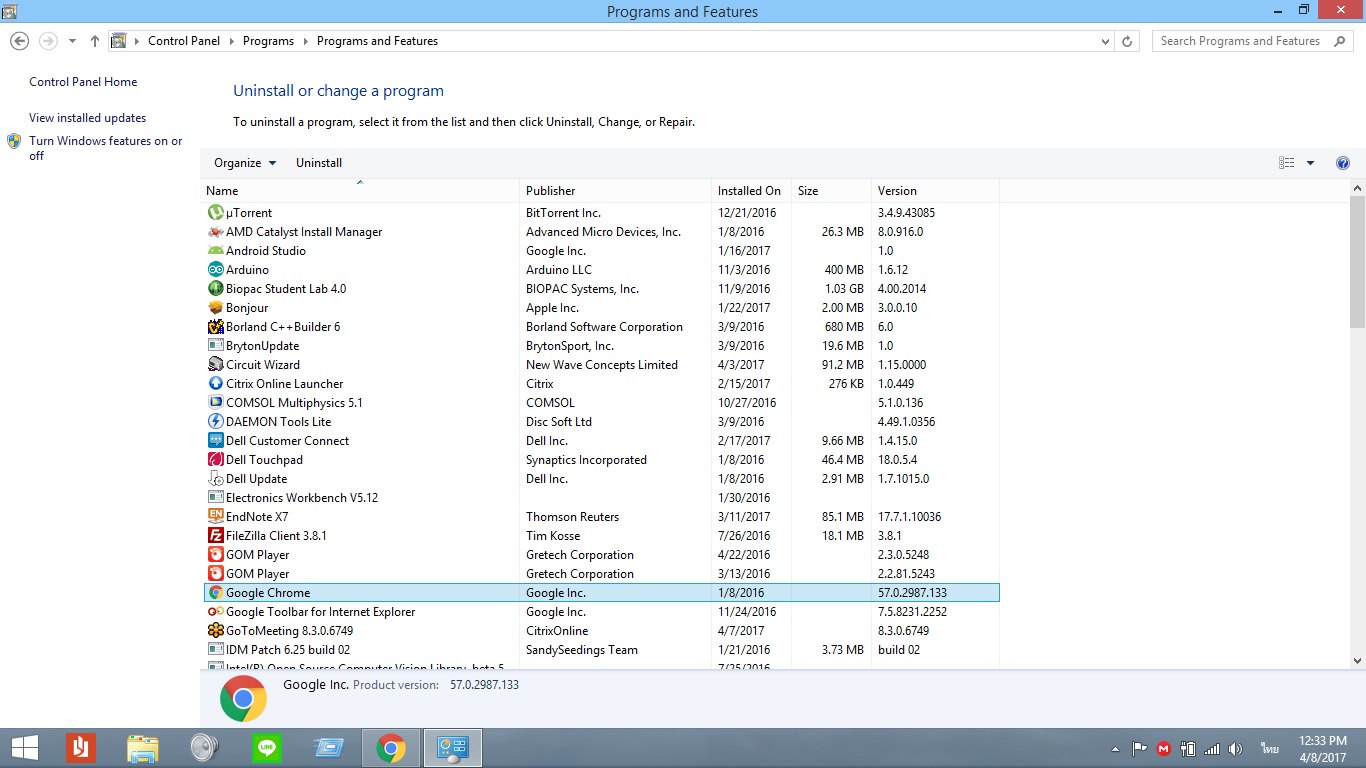Refresh the Programs and Features list
1366x768 pixels.
1127,41
